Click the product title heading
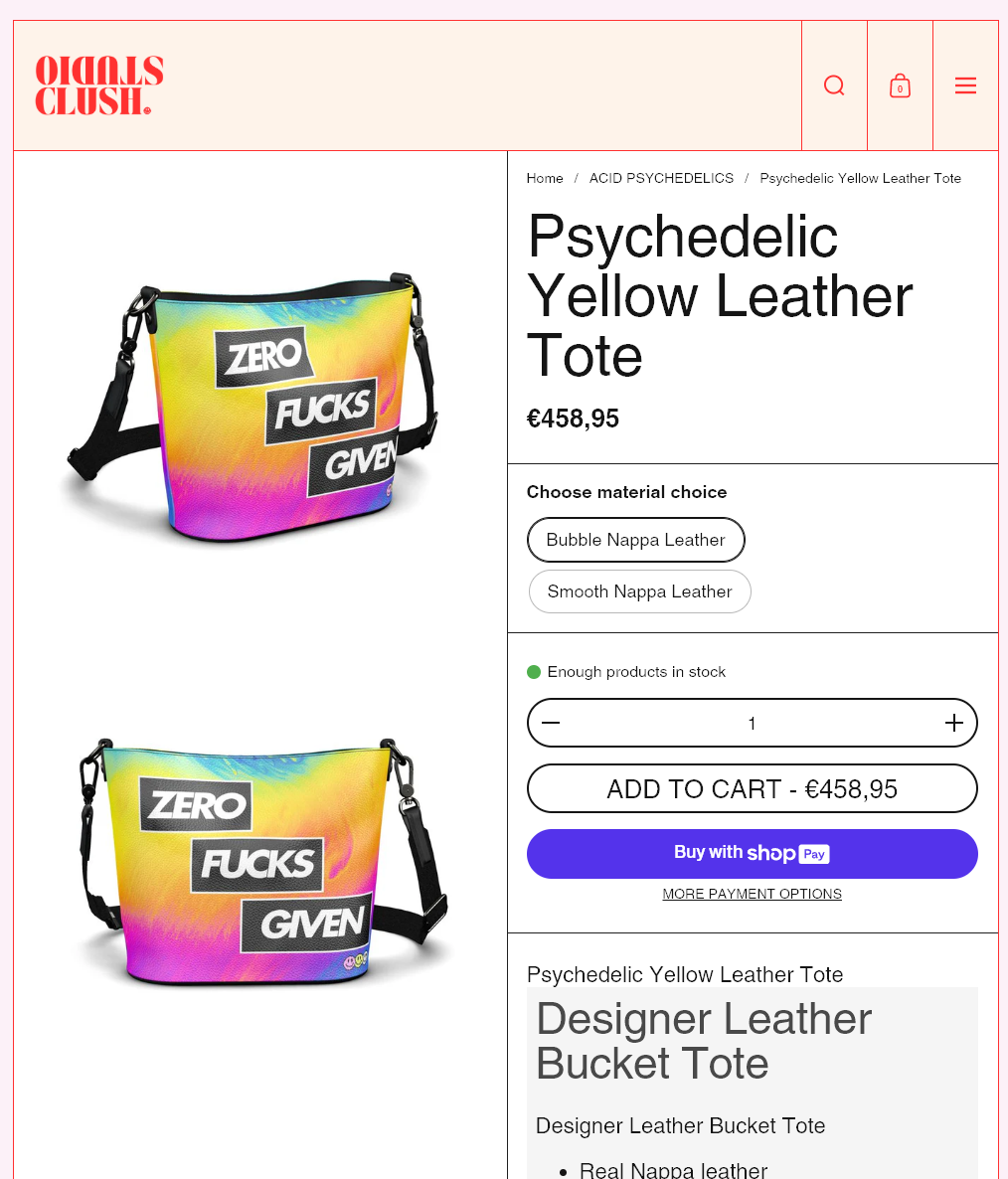Screen dimensions: 1008x1179 coord(720,295)
